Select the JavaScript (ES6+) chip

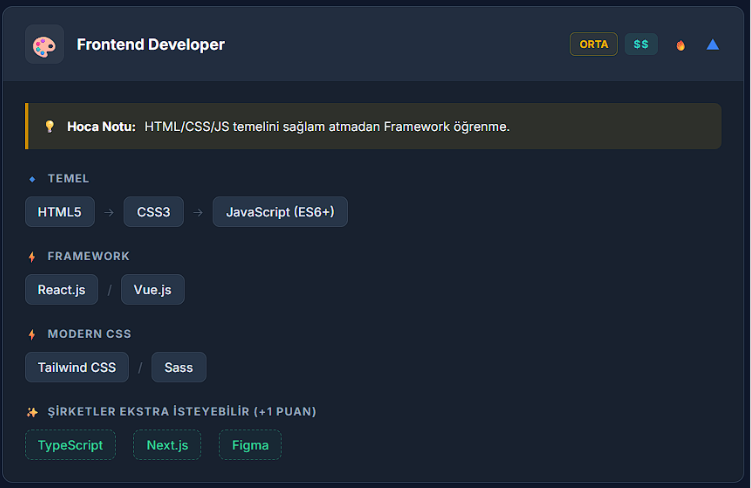(280, 212)
